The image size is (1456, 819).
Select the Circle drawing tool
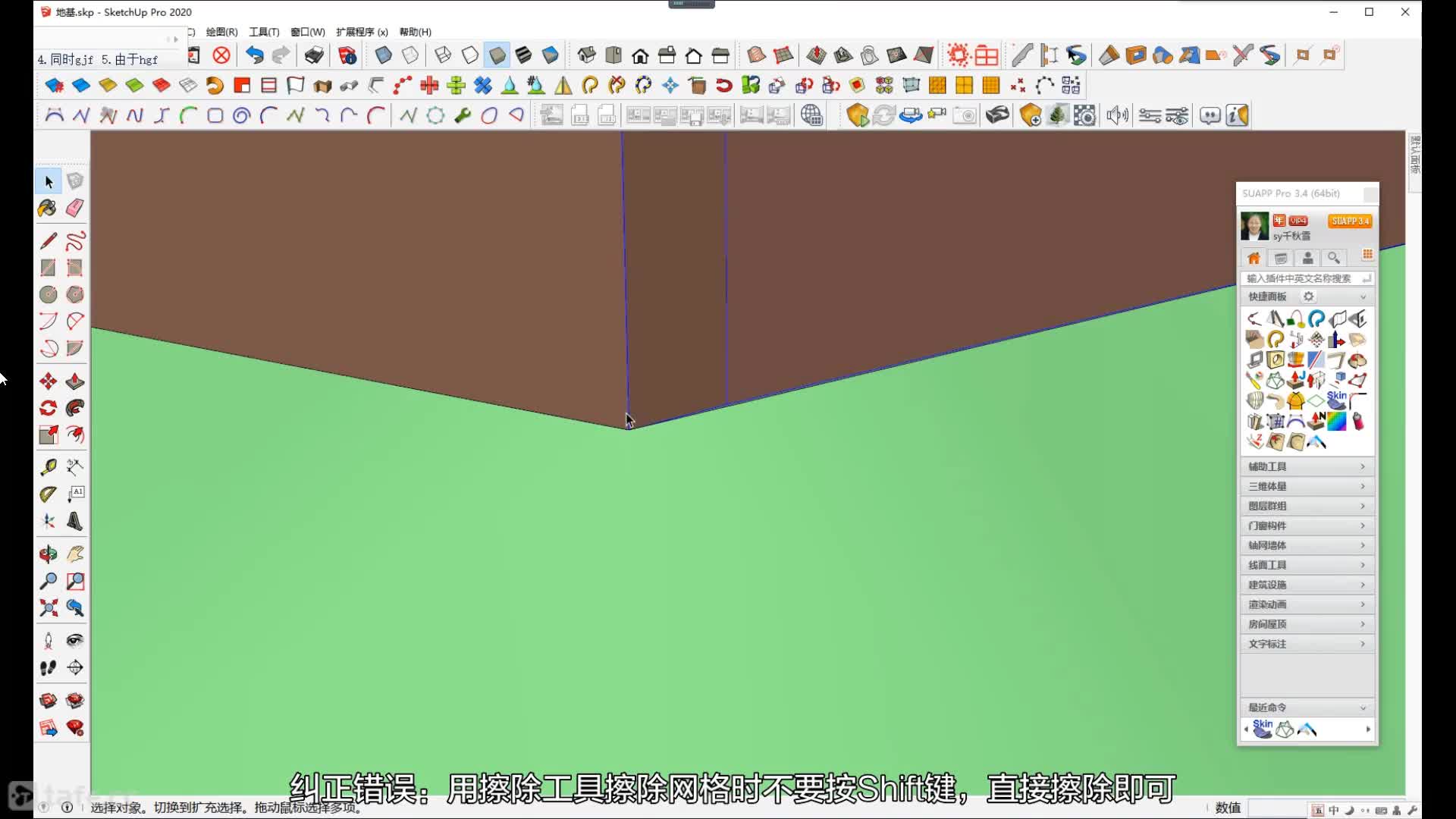(x=49, y=294)
